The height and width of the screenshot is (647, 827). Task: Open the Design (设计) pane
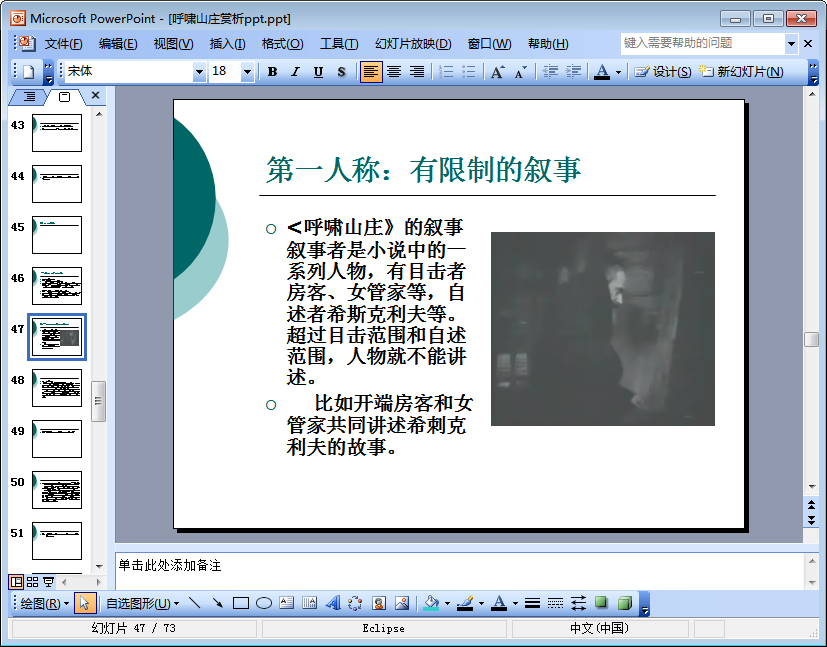pyautogui.click(x=663, y=72)
